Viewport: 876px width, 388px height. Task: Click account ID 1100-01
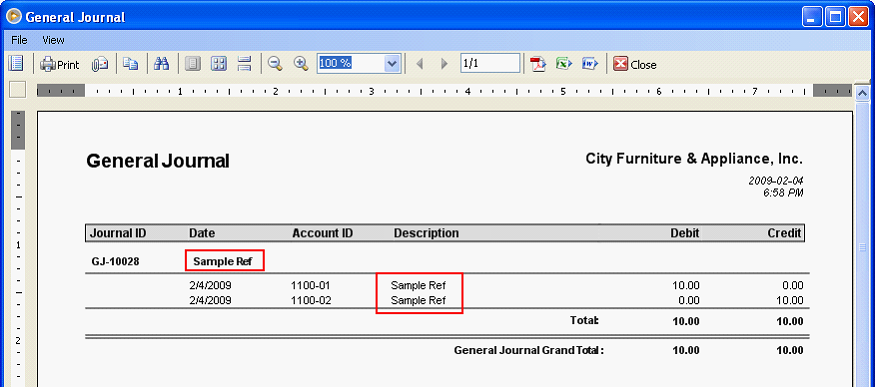pos(311,286)
